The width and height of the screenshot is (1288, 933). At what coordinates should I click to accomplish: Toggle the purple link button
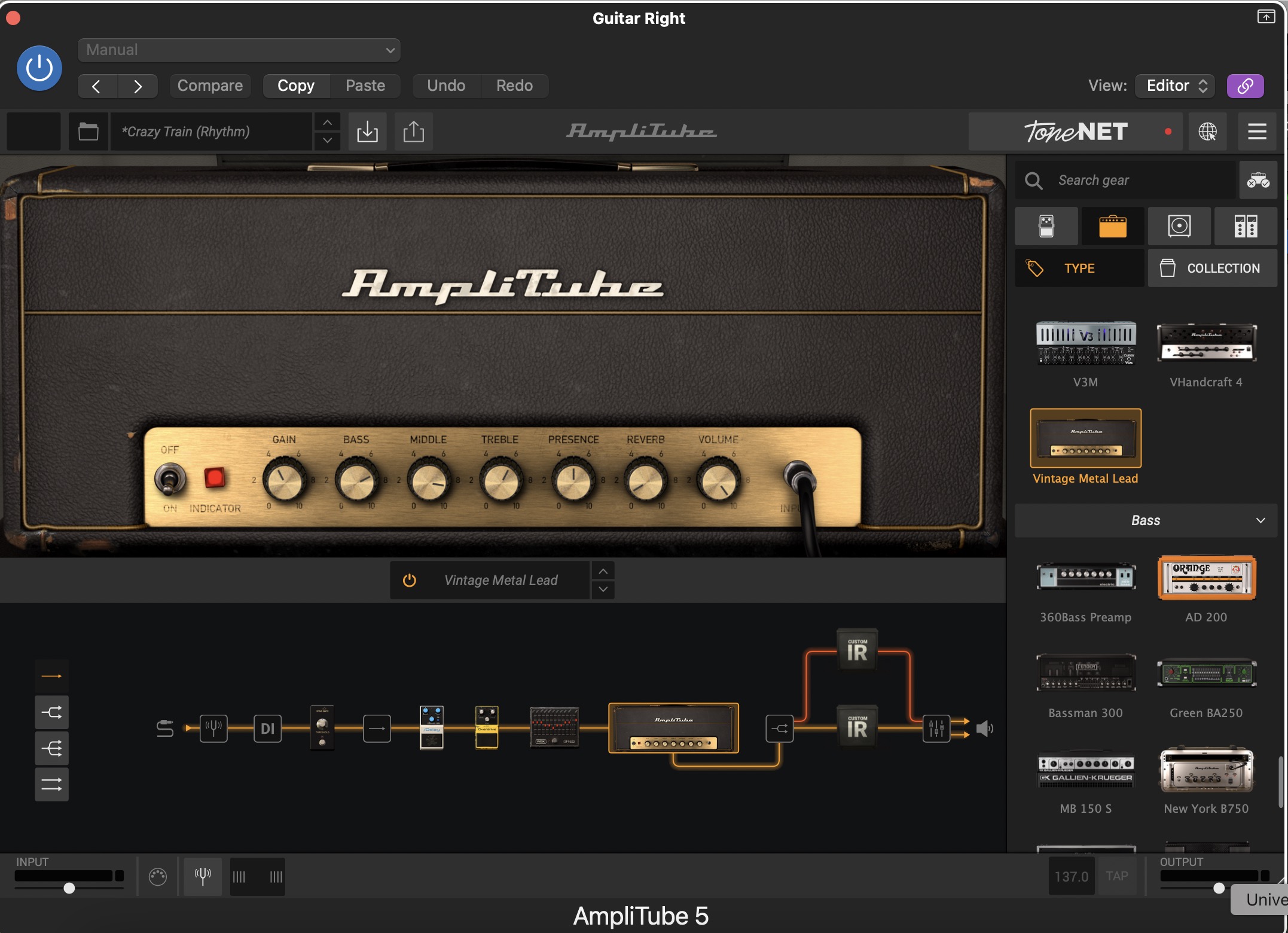(1245, 86)
